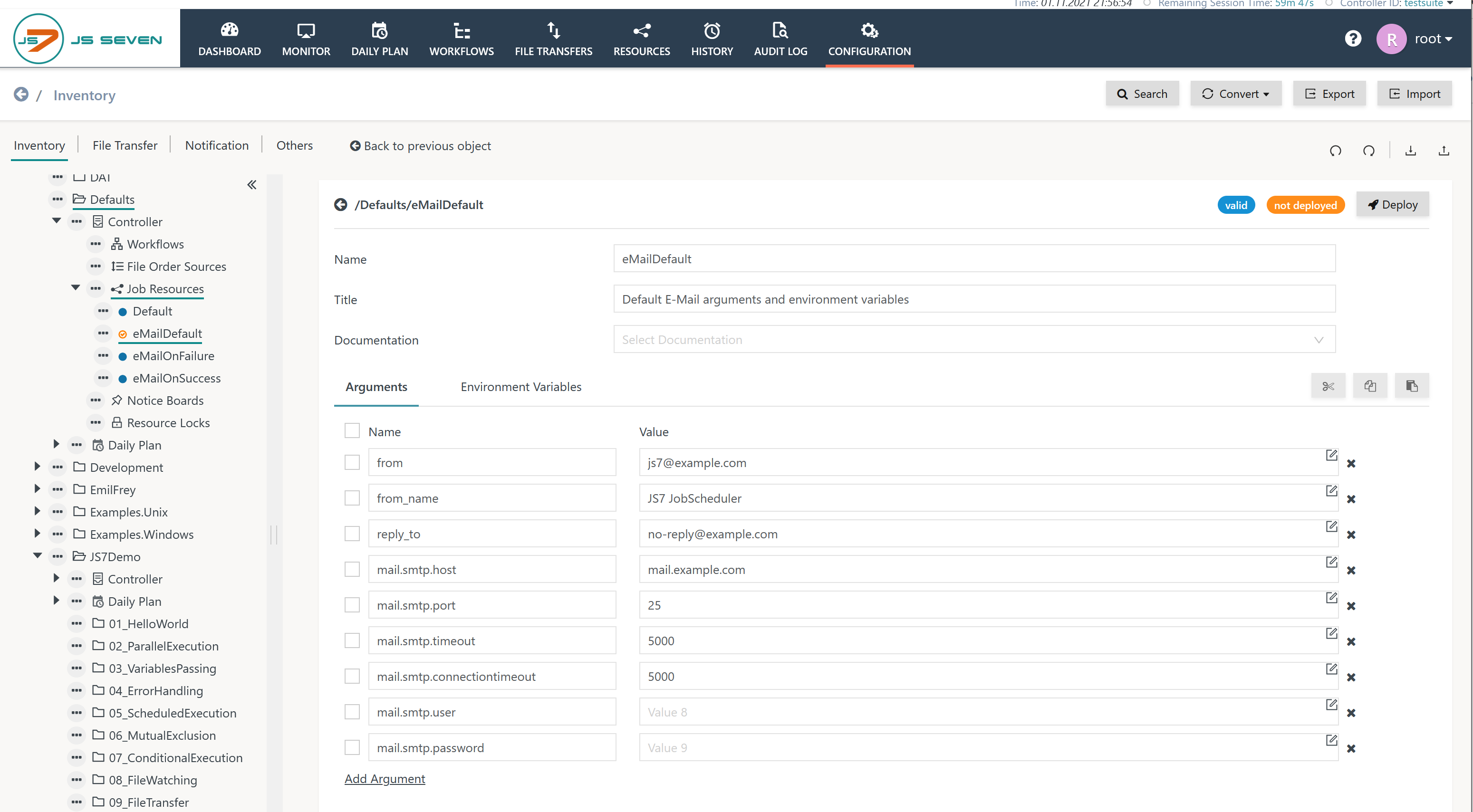Click the undo circular arrow icon
1473x812 pixels.
click(1336, 150)
